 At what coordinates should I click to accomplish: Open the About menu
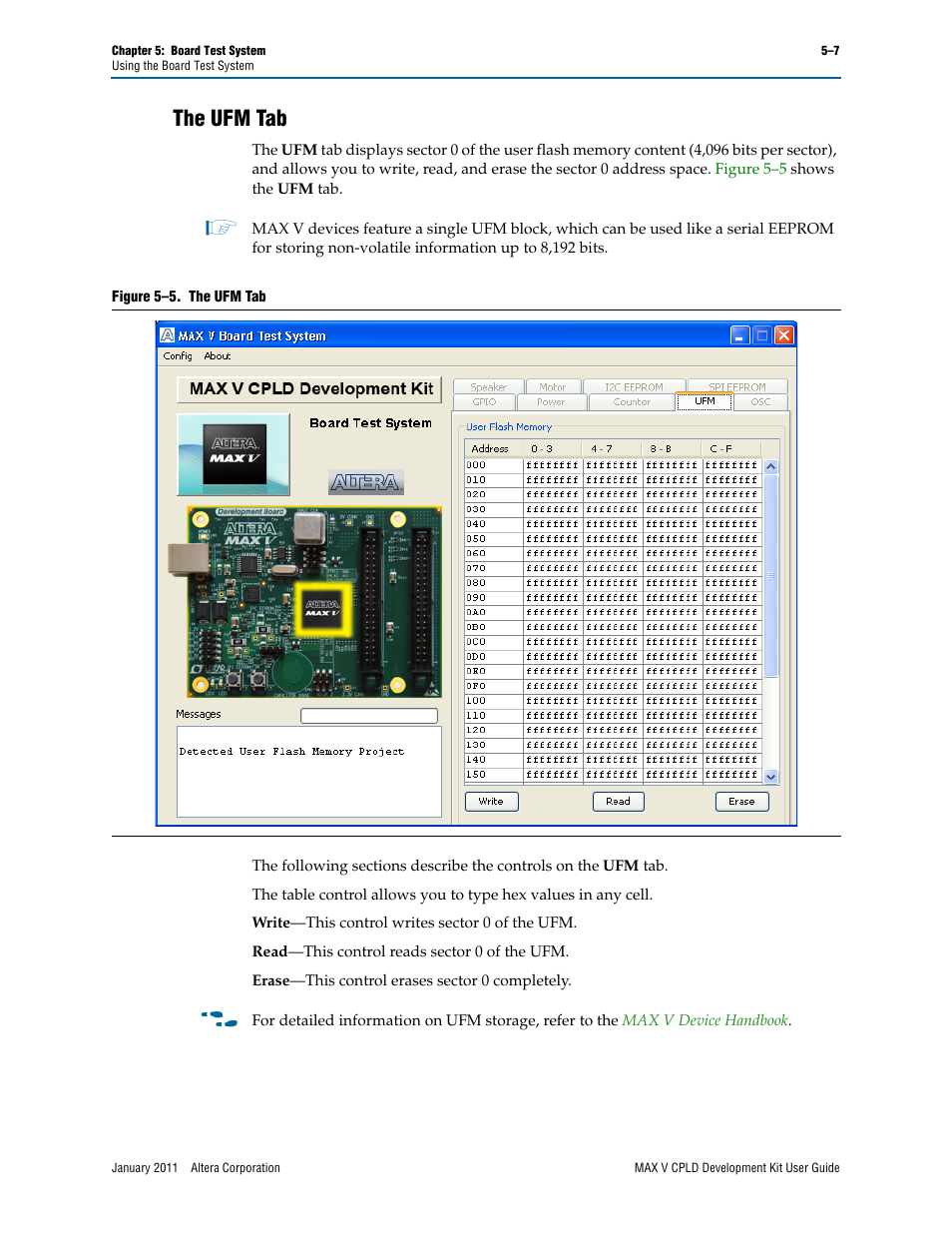(218, 356)
